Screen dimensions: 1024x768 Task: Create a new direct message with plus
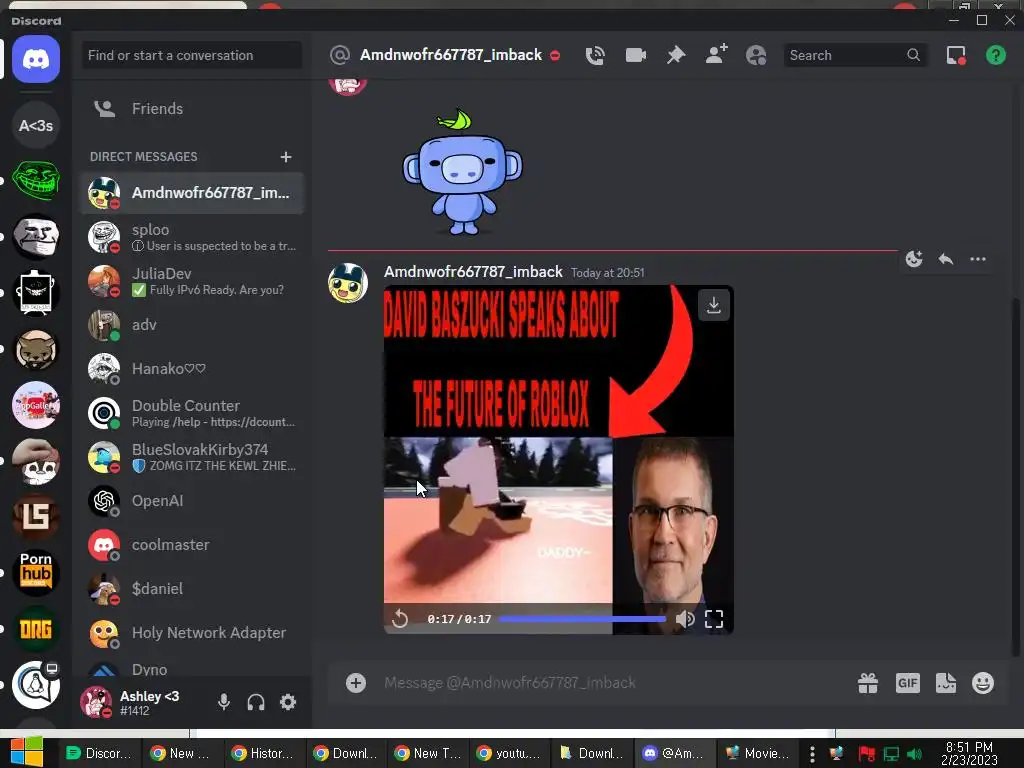coord(285,157)
